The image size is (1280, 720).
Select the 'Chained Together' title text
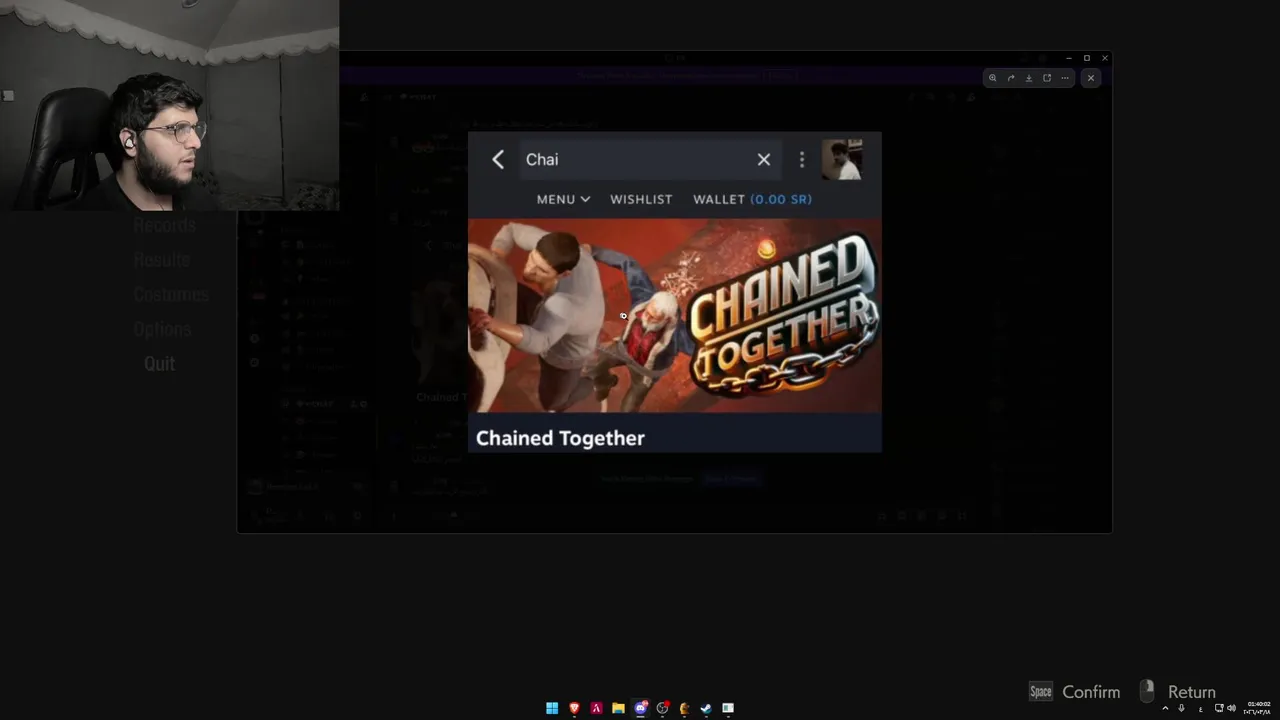click(560, 438)
